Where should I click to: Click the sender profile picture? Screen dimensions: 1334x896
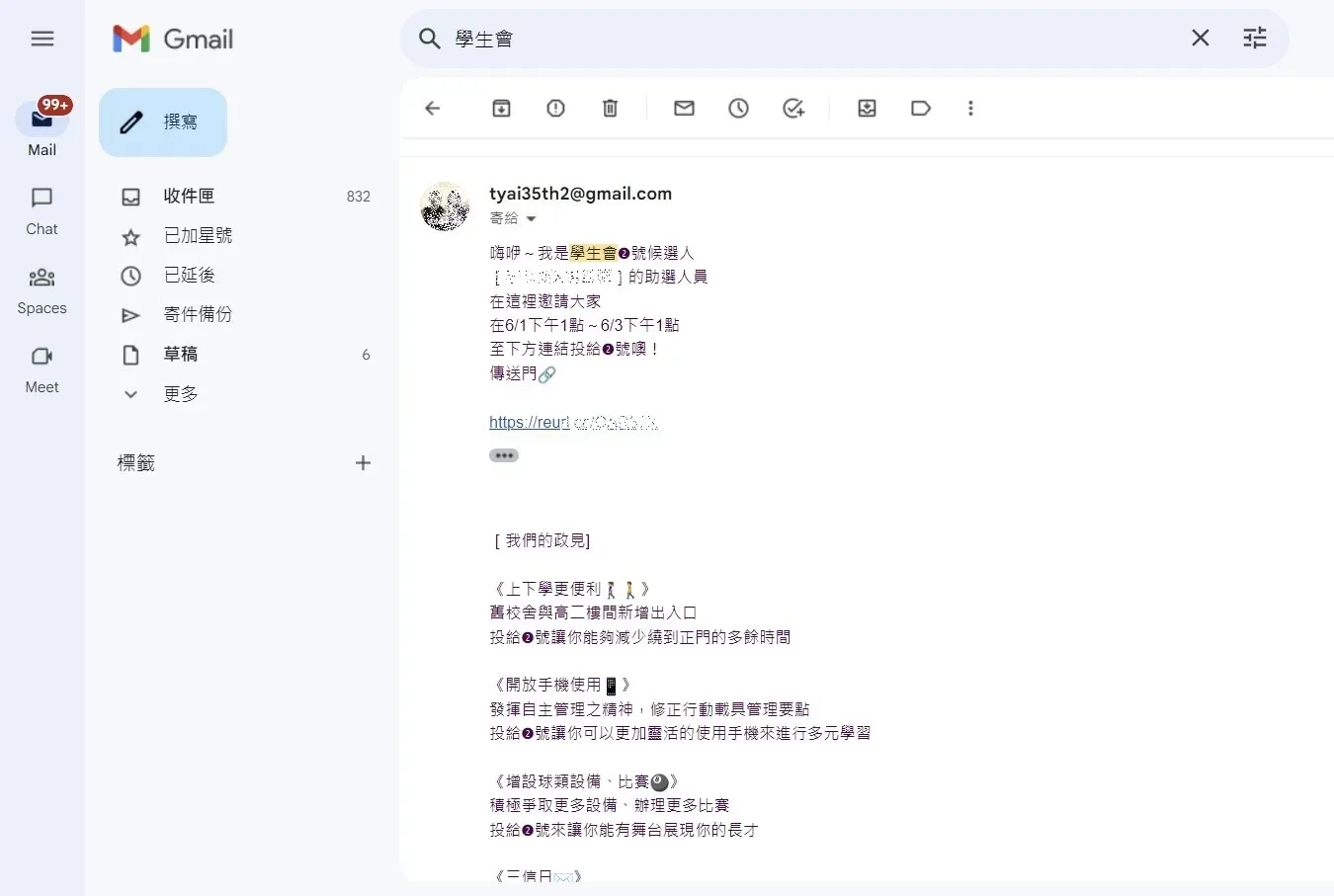click(445, 205)
